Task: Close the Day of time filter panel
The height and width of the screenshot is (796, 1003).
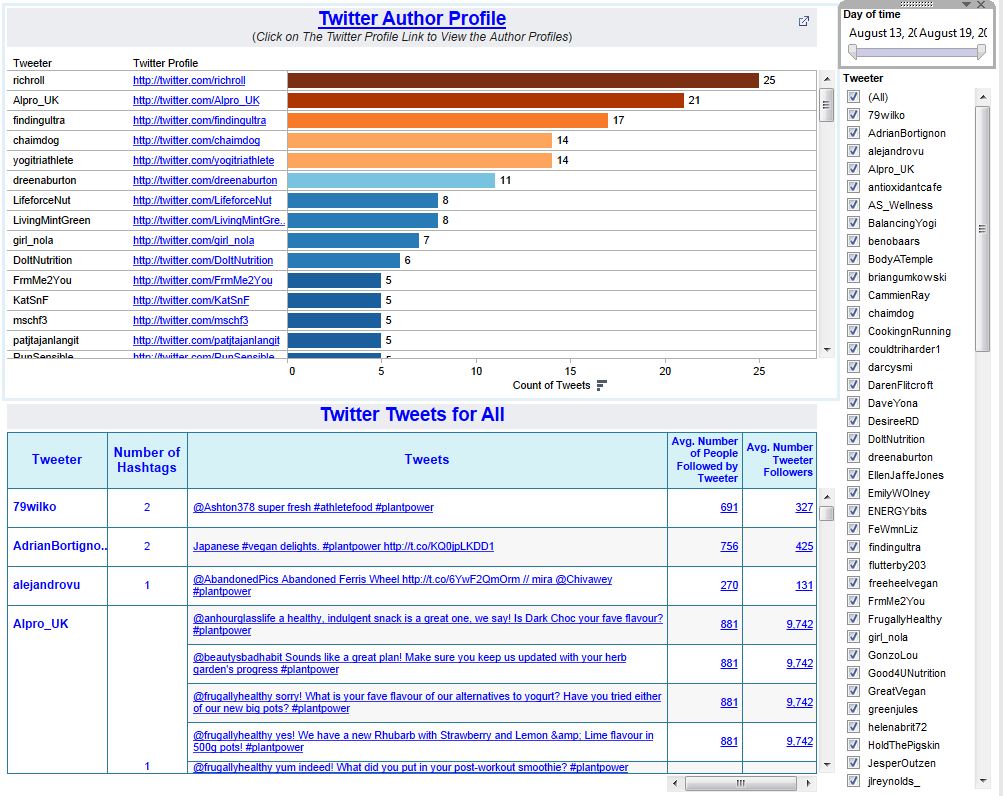Action: [981, 4]
